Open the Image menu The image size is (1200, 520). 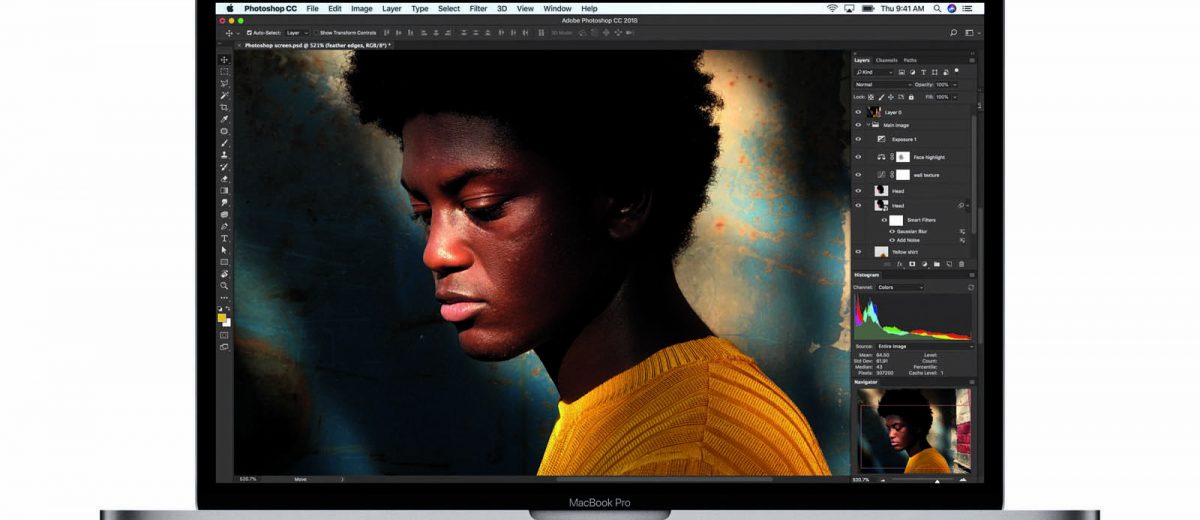pyautogui.click(x=362, y=8)
